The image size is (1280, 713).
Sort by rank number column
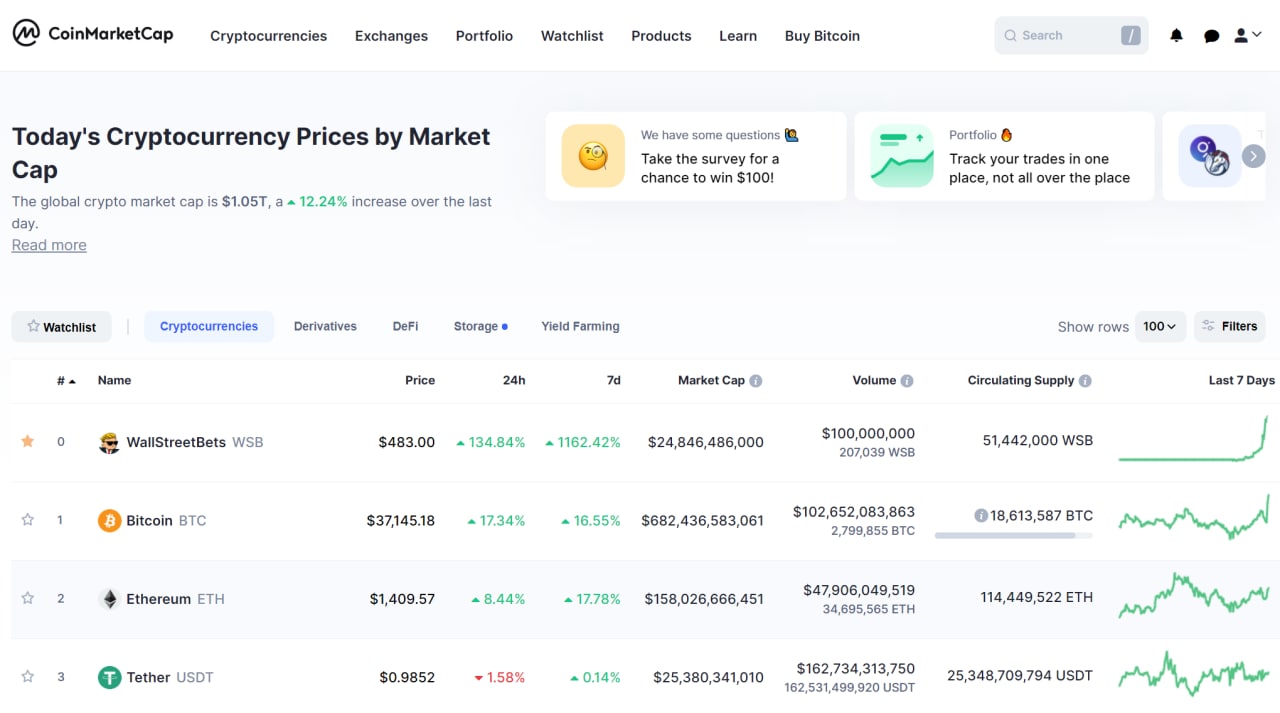tap(66, 381)
